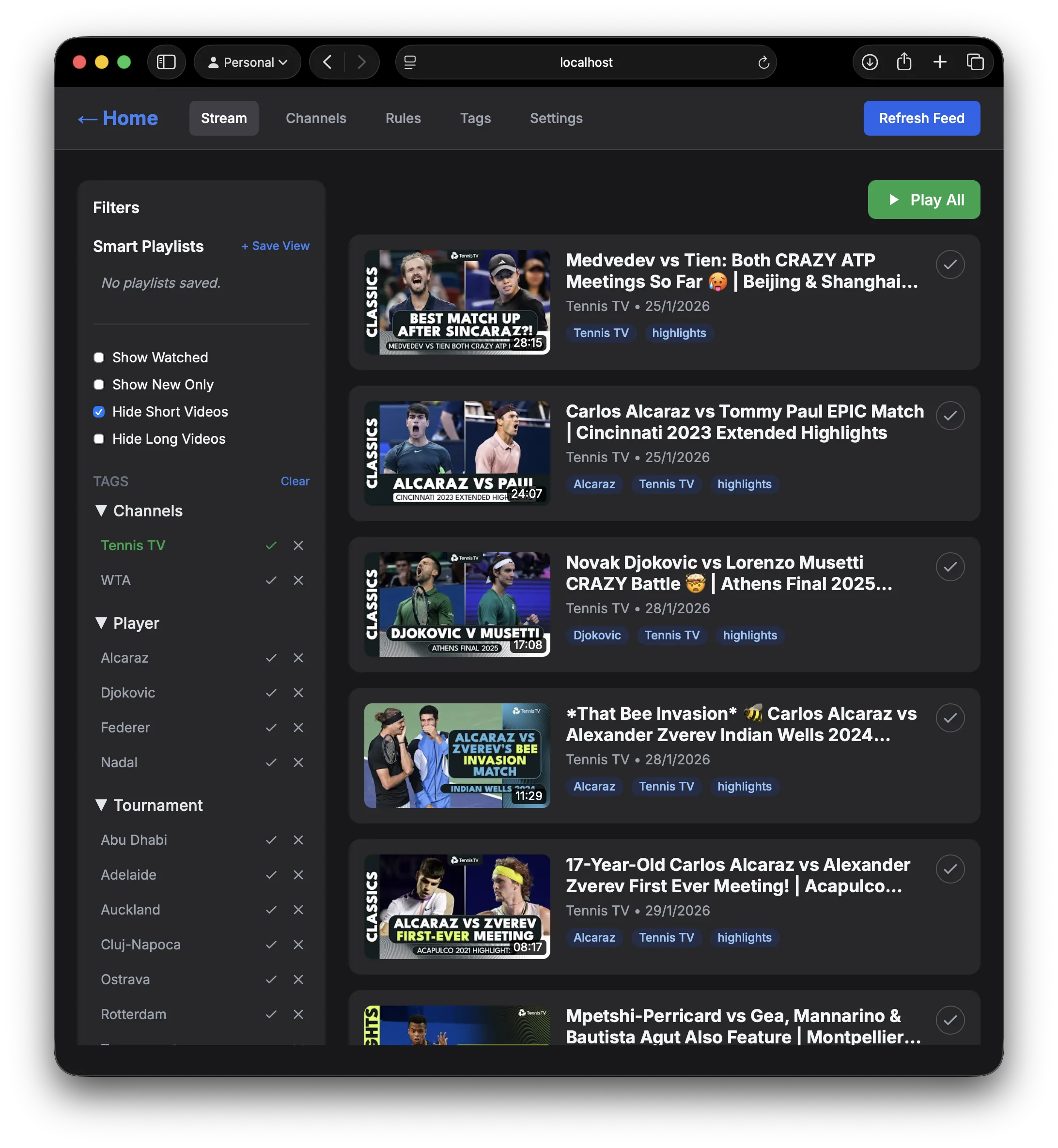Open the Djokovic v Musetti video thumbnail
This screenshot has height=1148, width=1058.
coord(457,605)
